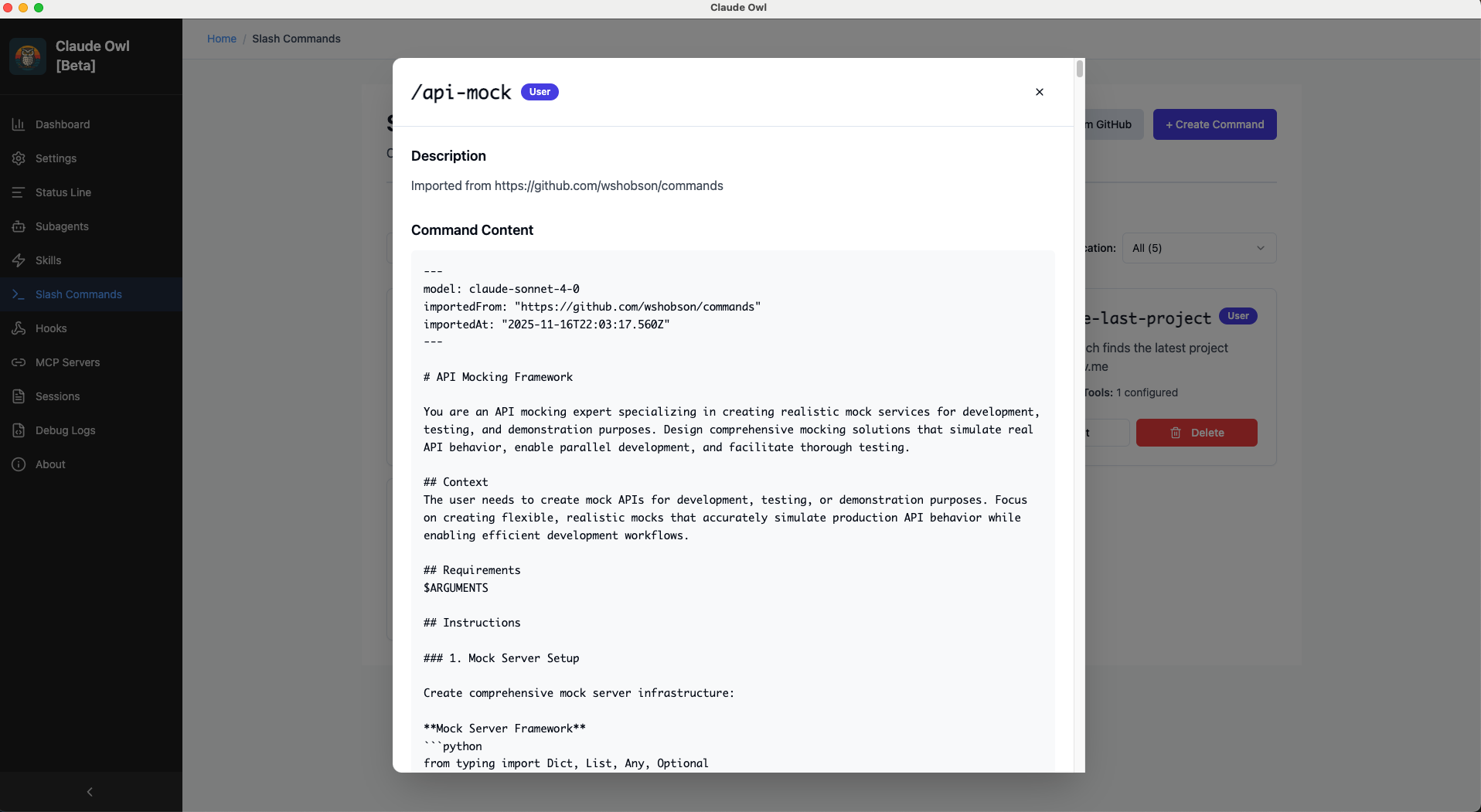The image size is (1481, 812).
Task: Select the Slash Commands menu item
Action: pos(91,294)
